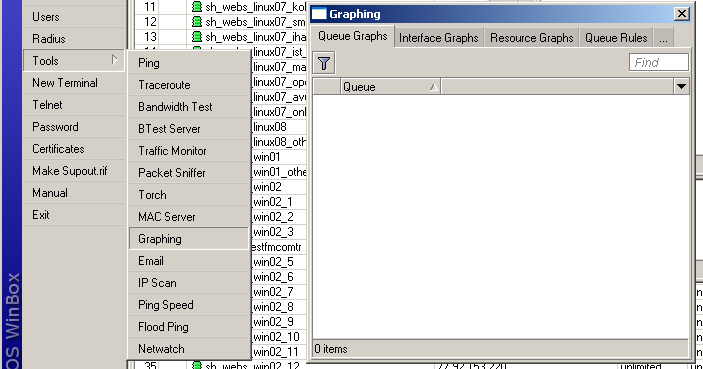Screen dimensions: 703x369
Task: Open the column chooser dropdown arrow in Graphing
Action: tap(681, 87)
